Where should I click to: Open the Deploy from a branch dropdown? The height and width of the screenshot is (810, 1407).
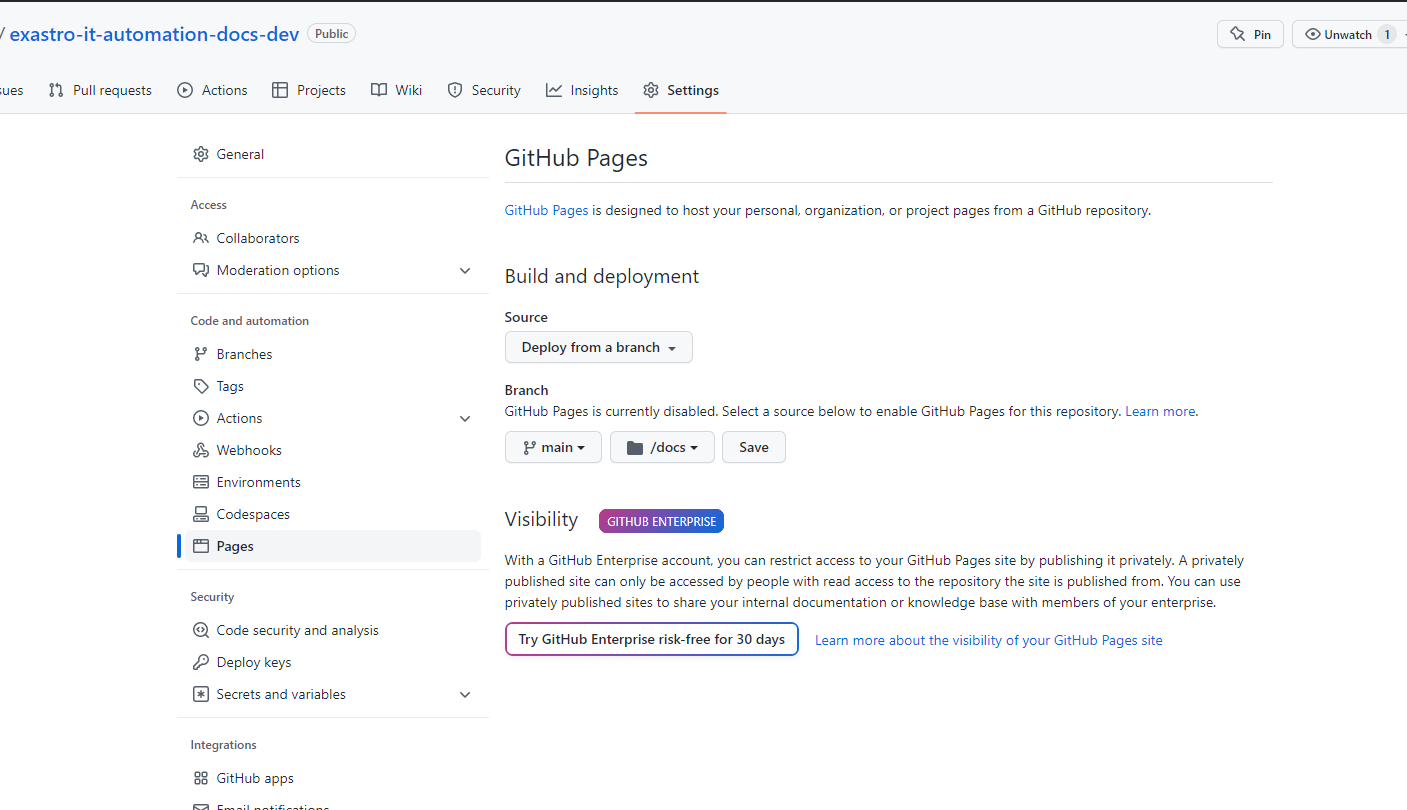(598, 347)
